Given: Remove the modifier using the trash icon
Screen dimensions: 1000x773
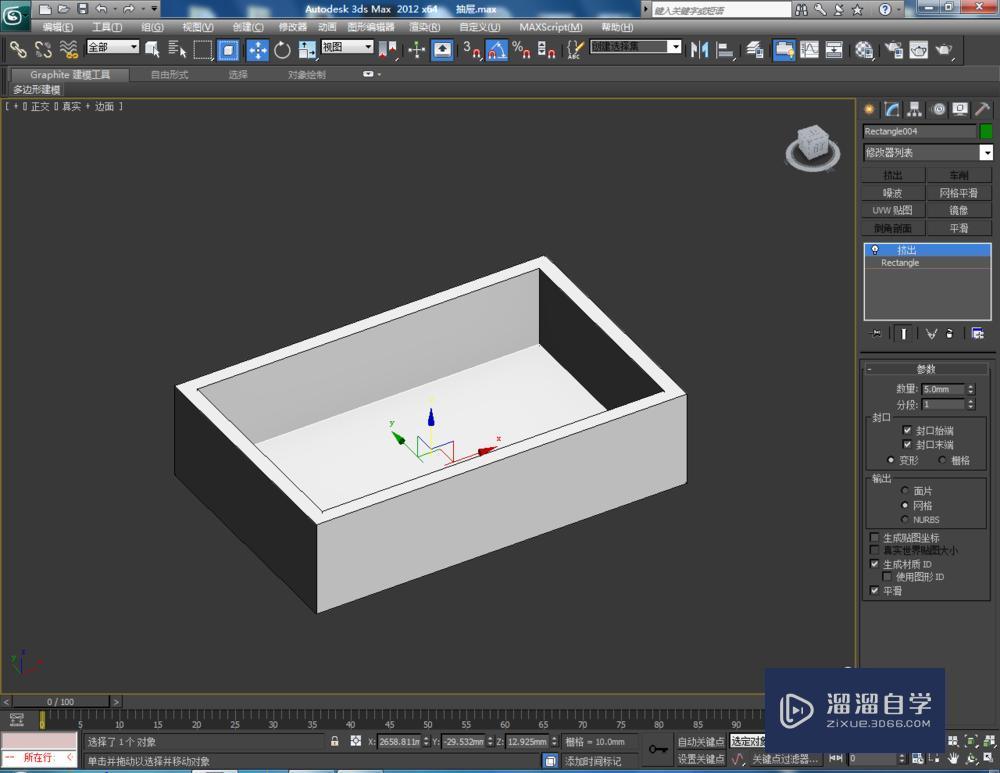Looking at the screenshot, I should [950, 333].
